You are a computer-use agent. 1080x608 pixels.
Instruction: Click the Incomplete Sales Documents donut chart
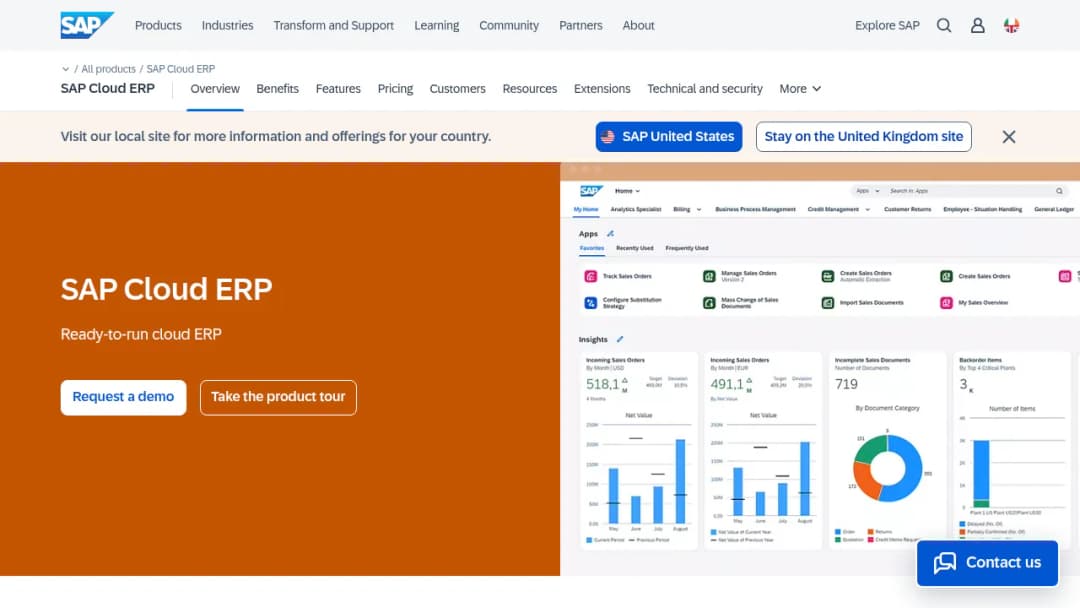(887, 468)
